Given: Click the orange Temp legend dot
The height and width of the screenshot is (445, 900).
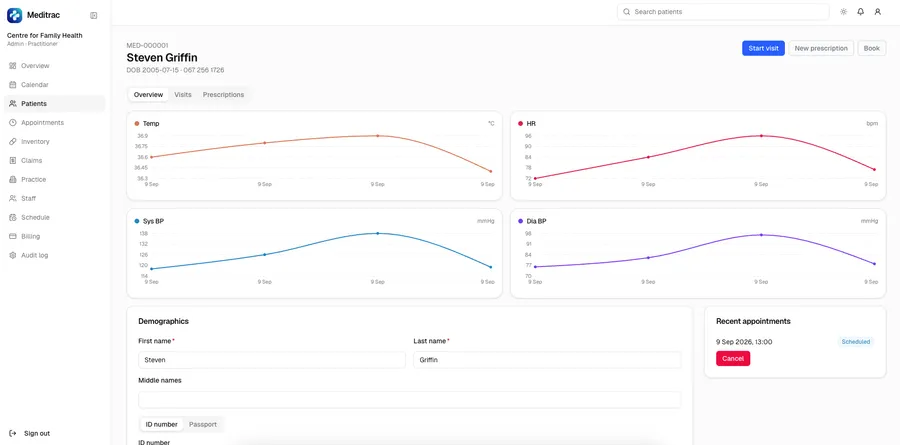Looking at the screenshot, I should tap(137, 123).
